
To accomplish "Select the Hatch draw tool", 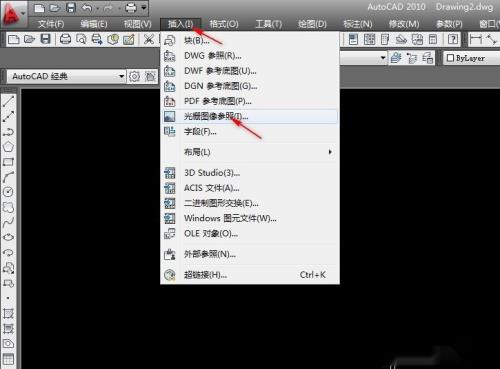I will tap(8, 314).
